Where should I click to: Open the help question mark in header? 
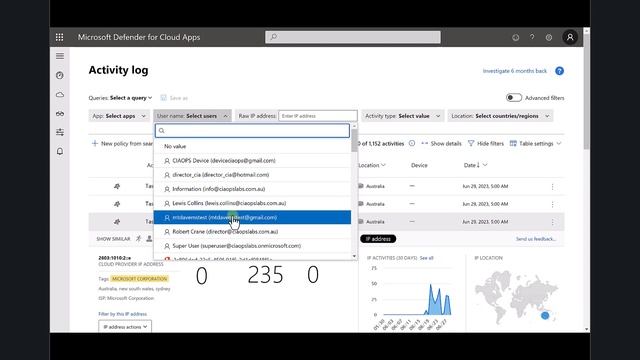pyautogui.click(x=532, y=37)
